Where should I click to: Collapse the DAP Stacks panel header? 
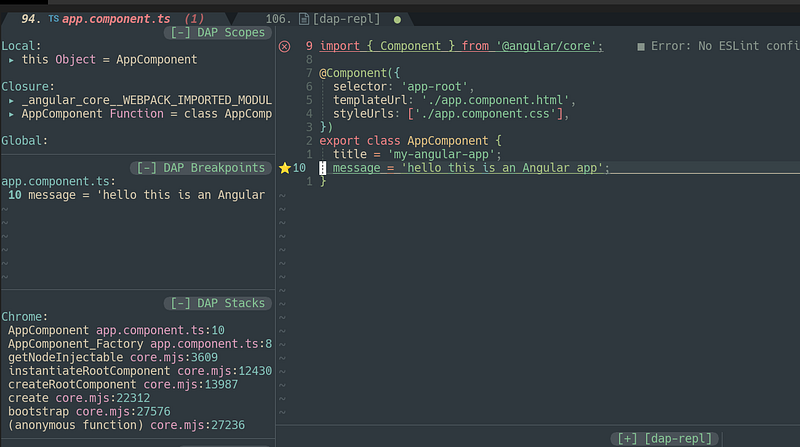point(218,303)
